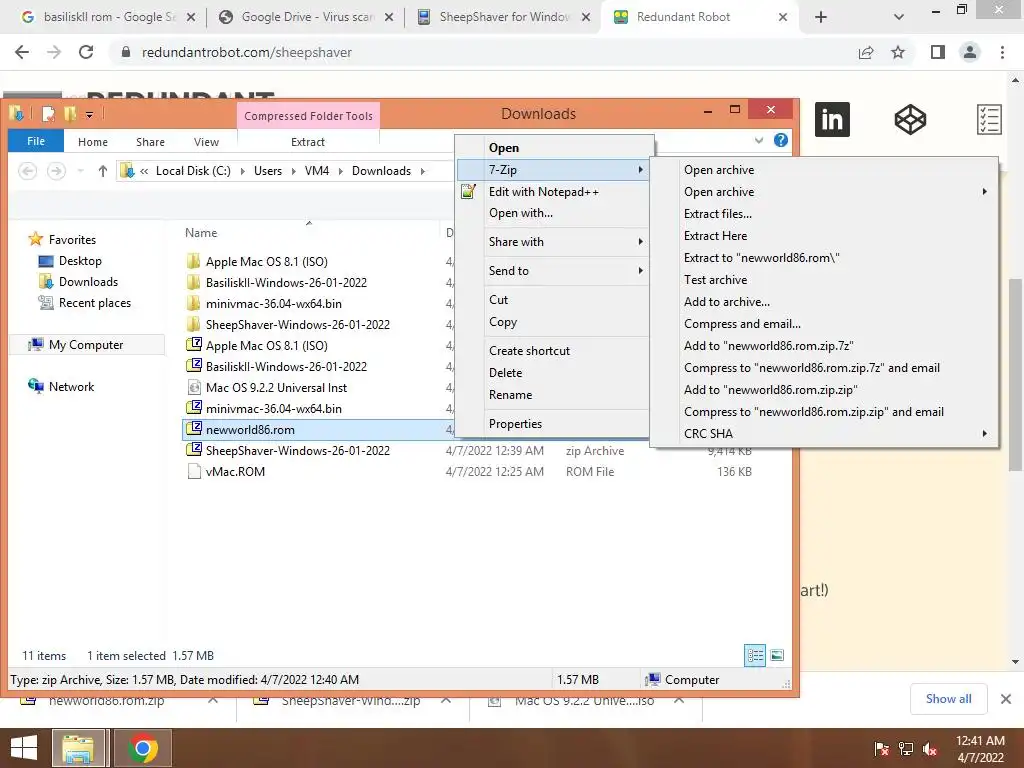Bookmark this page with star icon
This screenshot has width=1024, height=768.
898,52
